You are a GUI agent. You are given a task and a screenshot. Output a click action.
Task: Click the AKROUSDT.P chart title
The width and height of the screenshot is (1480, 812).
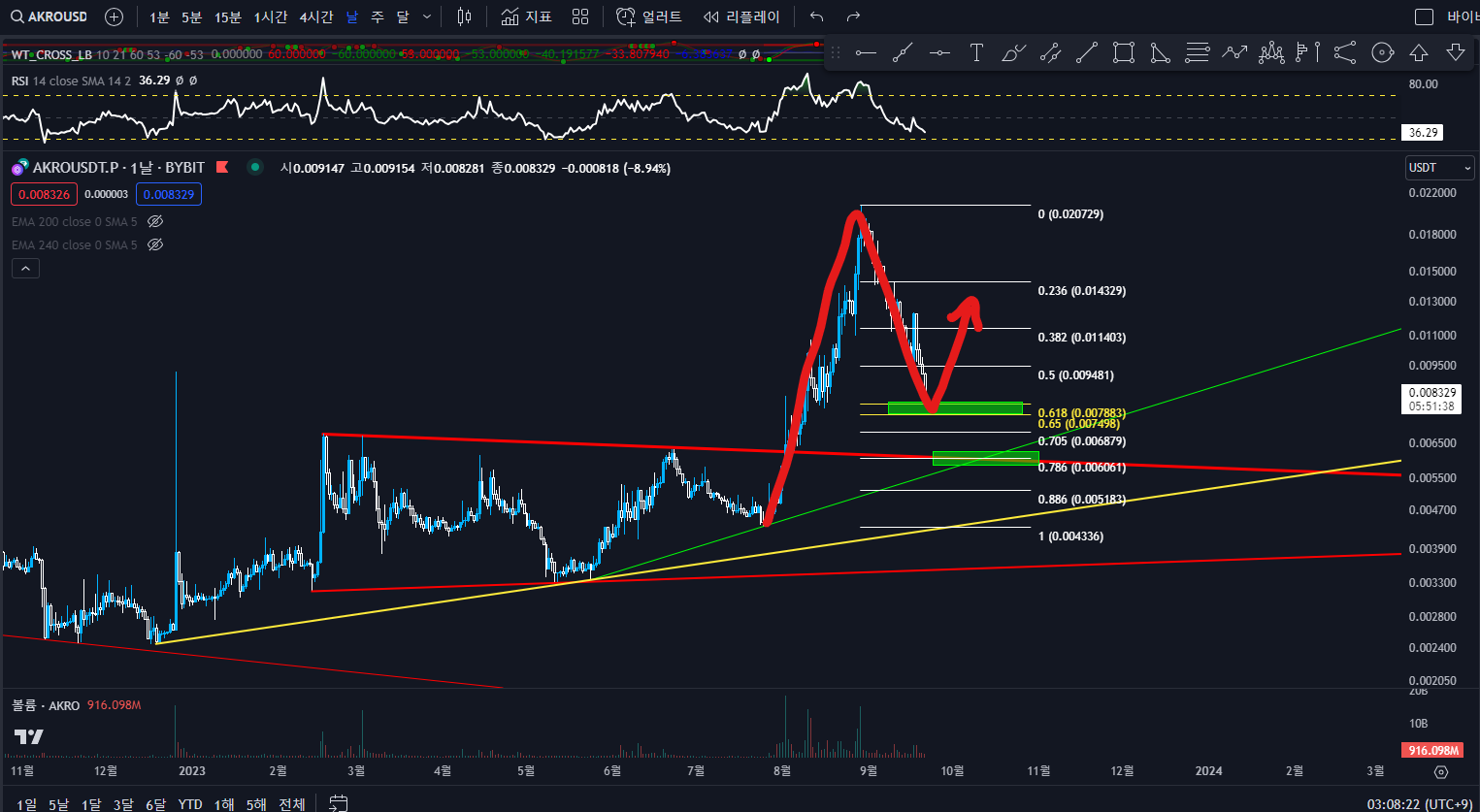(76, 167)
